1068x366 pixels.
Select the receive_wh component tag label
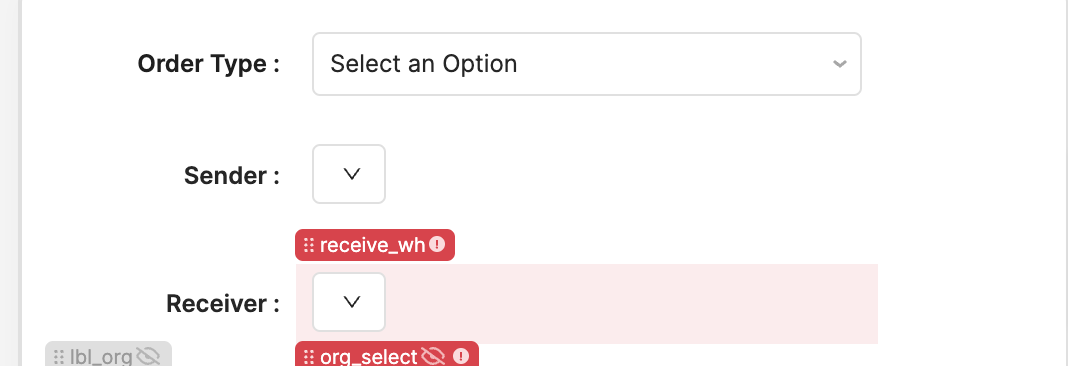(x=373, y=245)
